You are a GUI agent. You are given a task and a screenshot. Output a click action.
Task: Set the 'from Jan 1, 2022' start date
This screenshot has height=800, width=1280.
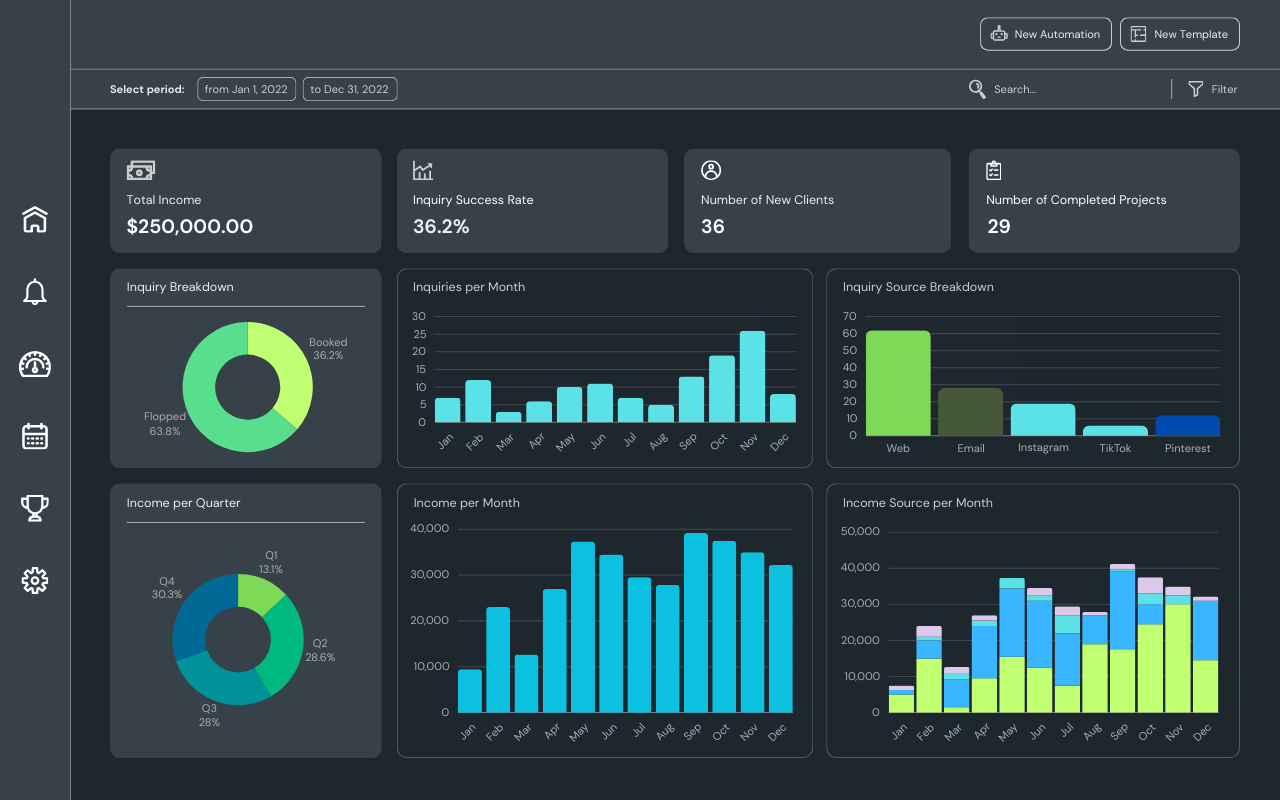(246, 89)
